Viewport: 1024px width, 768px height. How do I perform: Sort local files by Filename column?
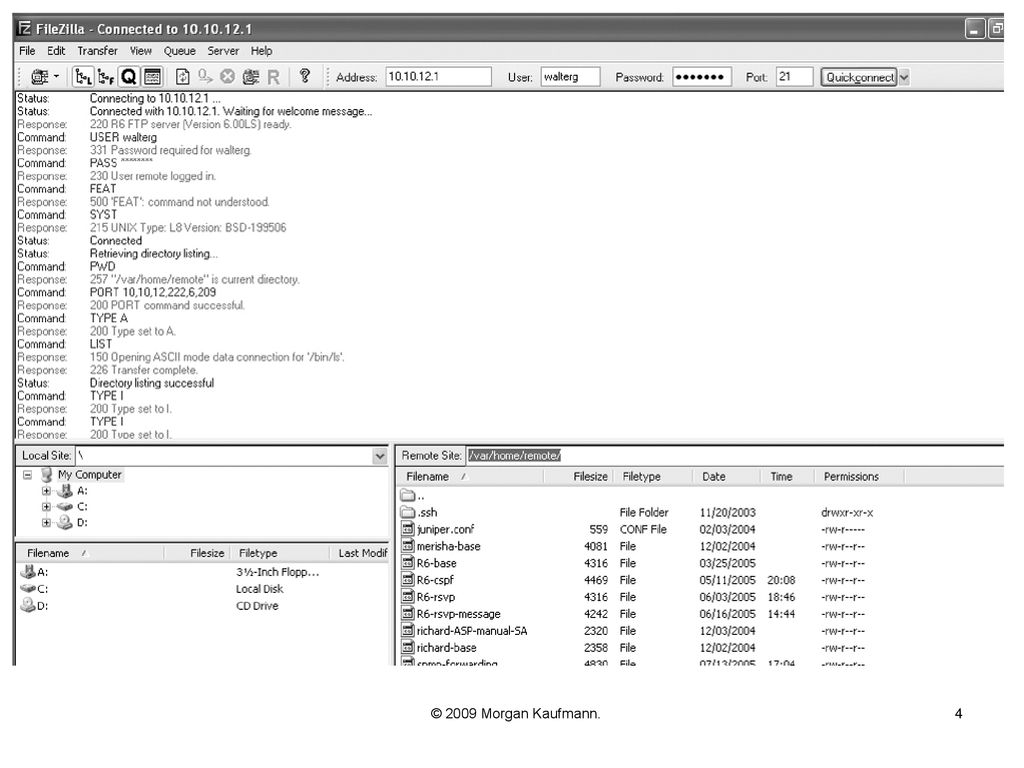[89, 553]
